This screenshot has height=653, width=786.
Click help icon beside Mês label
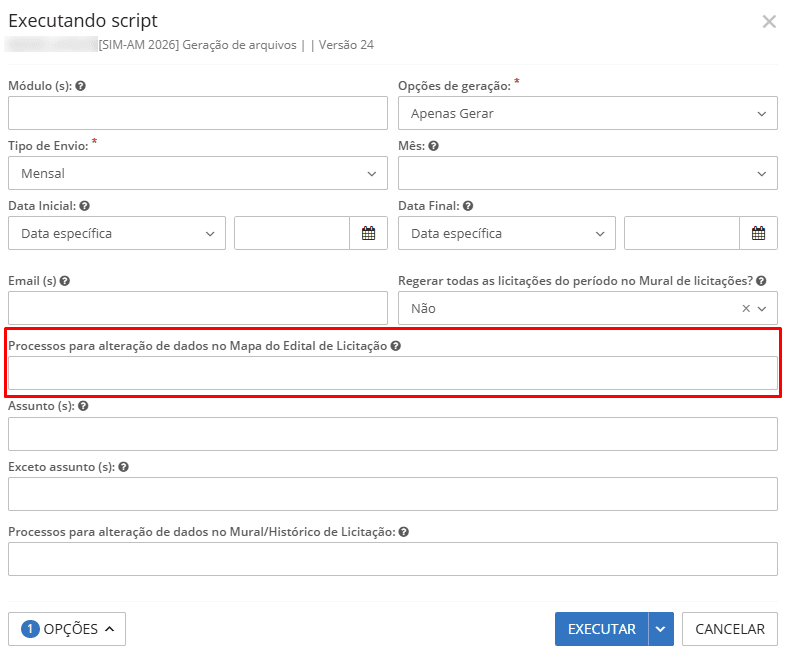[x=433, y=146]
